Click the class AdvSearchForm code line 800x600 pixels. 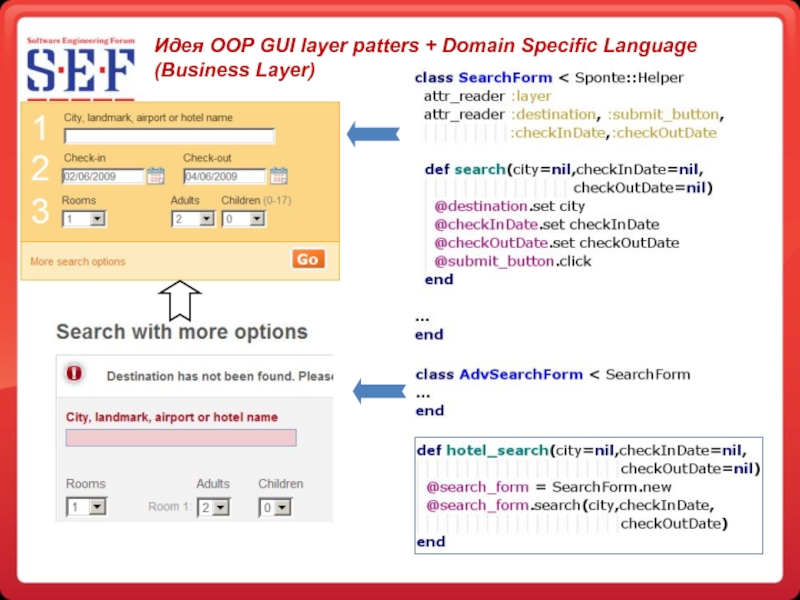tap(553, 374)
